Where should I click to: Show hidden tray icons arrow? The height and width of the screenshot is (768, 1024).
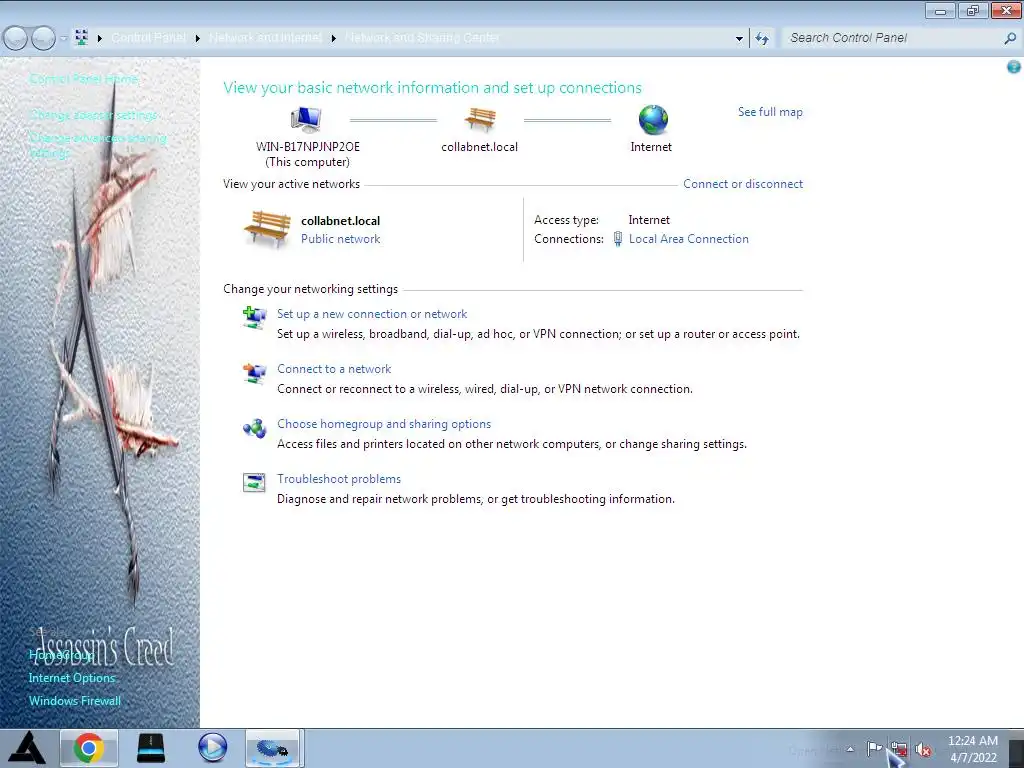click(x=850, y=749)
